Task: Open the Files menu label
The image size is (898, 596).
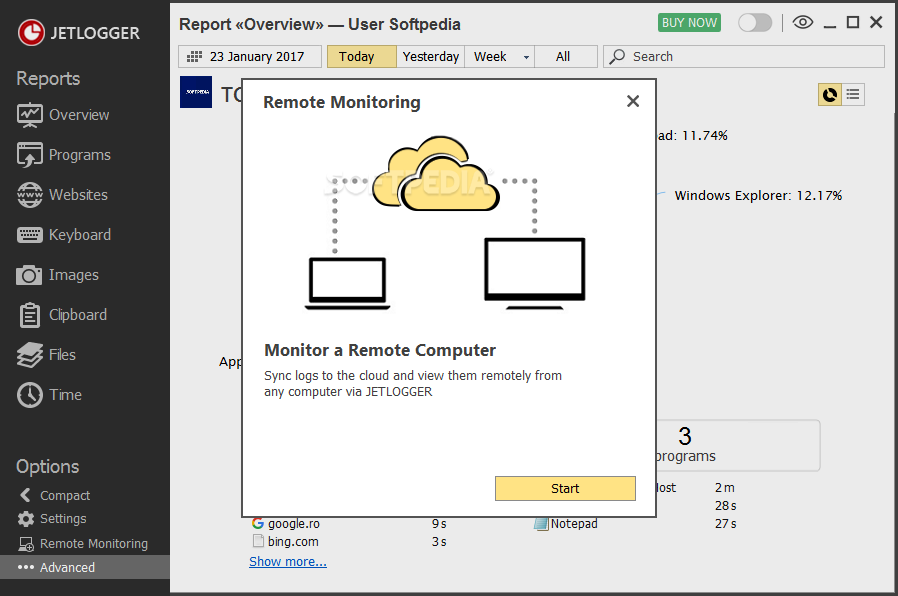Action: point(62,355)
